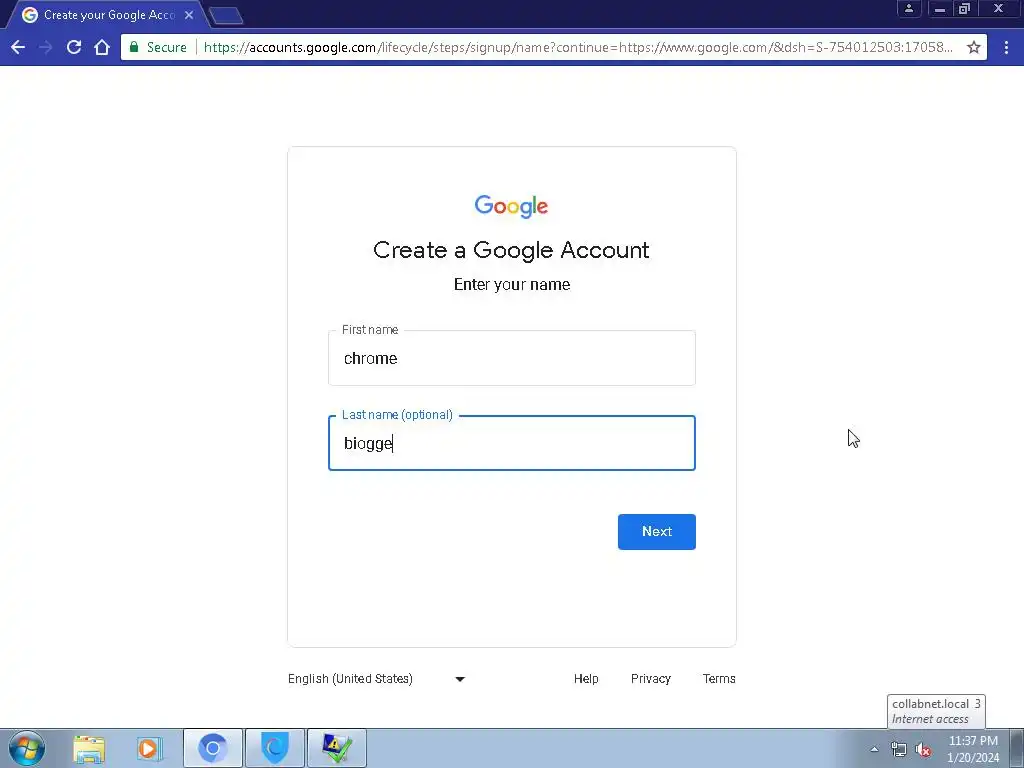The width and height of the screenshot is (1024, 768).
Task: Open the Help link
Action: click(x=586, y=679)
